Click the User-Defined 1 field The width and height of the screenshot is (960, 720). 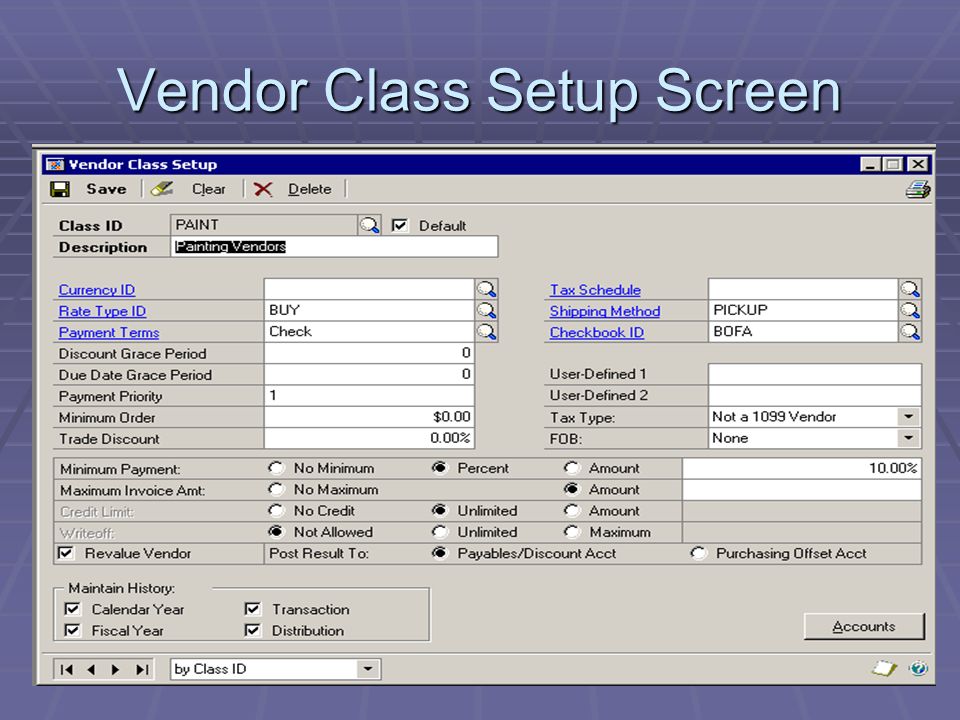tap(815, 374)
